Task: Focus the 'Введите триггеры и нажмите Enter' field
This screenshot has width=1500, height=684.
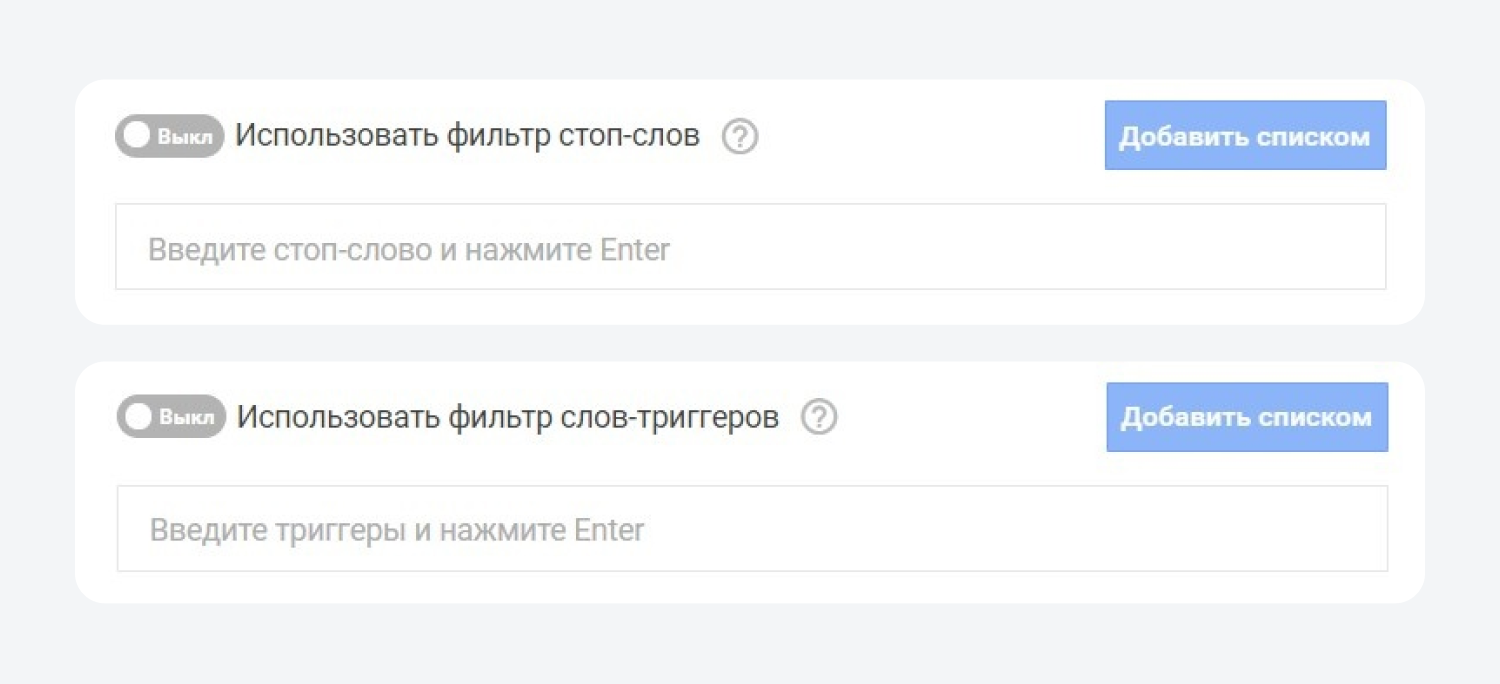Action: click(x=752, y=529)
